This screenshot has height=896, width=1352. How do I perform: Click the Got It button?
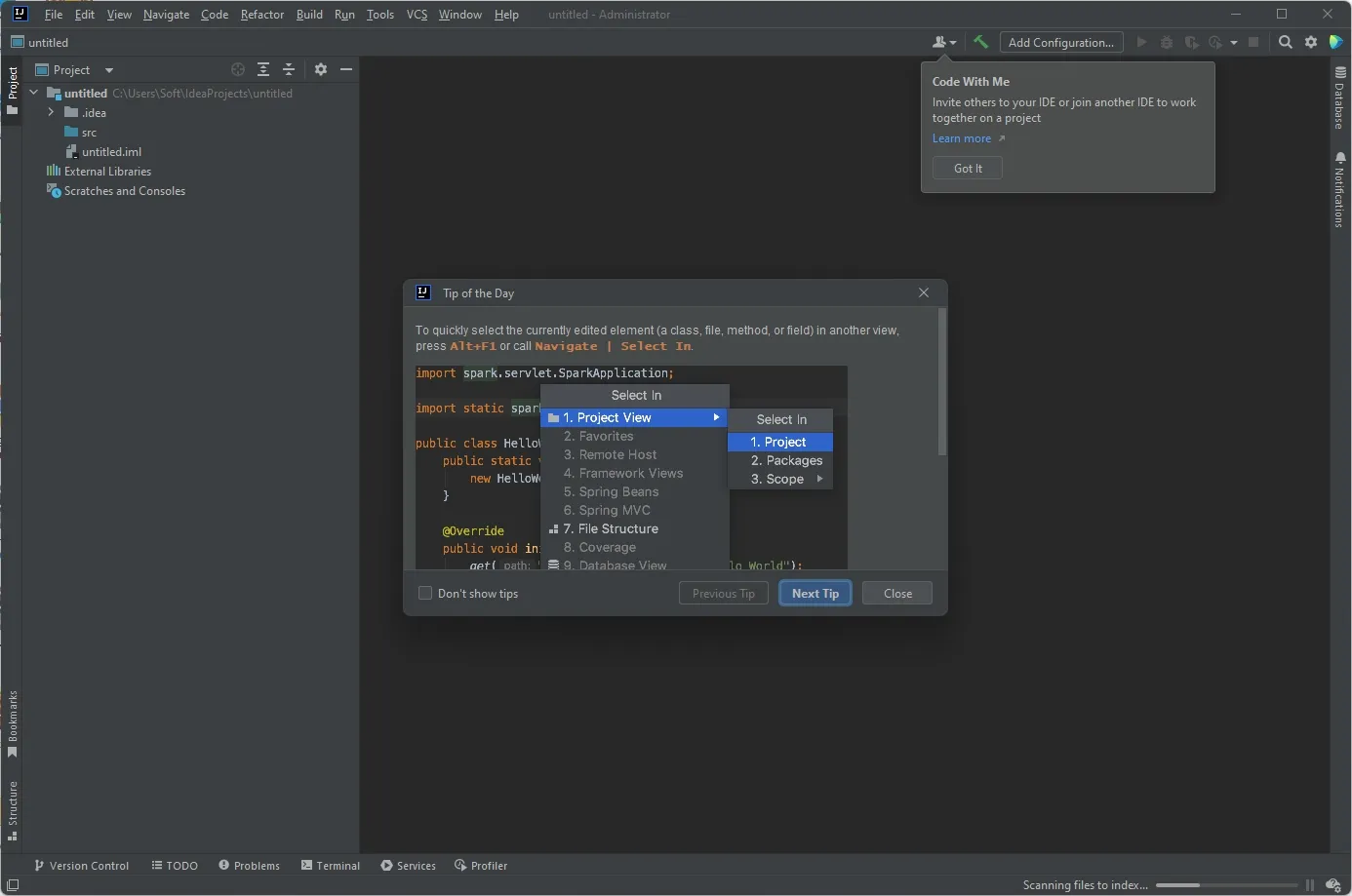(x=968, y=168)
